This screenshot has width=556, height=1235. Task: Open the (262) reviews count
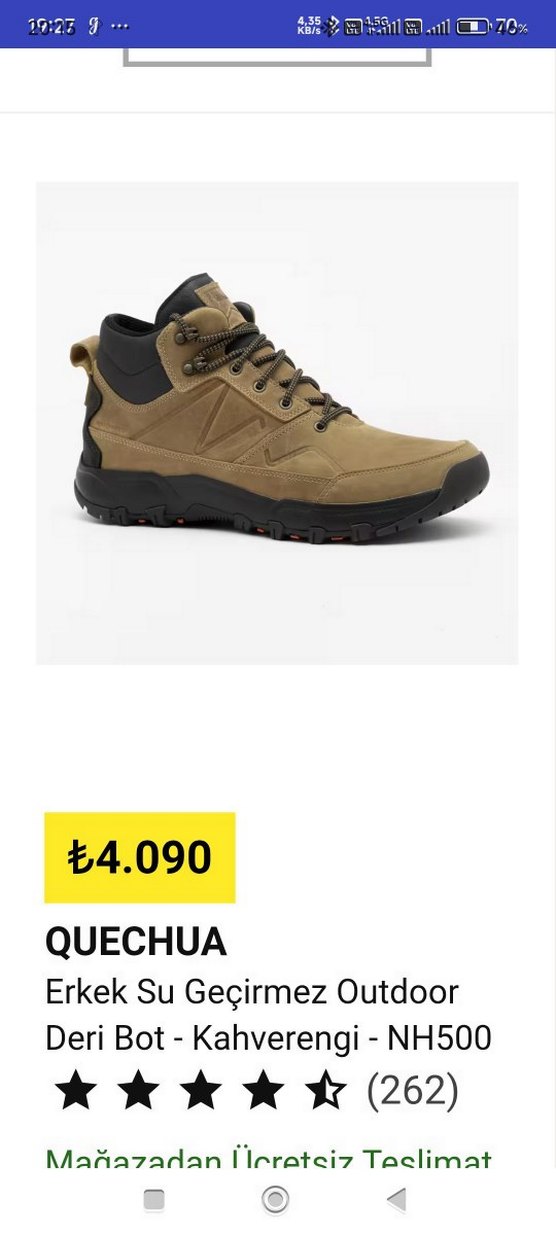coord(412,1090)
